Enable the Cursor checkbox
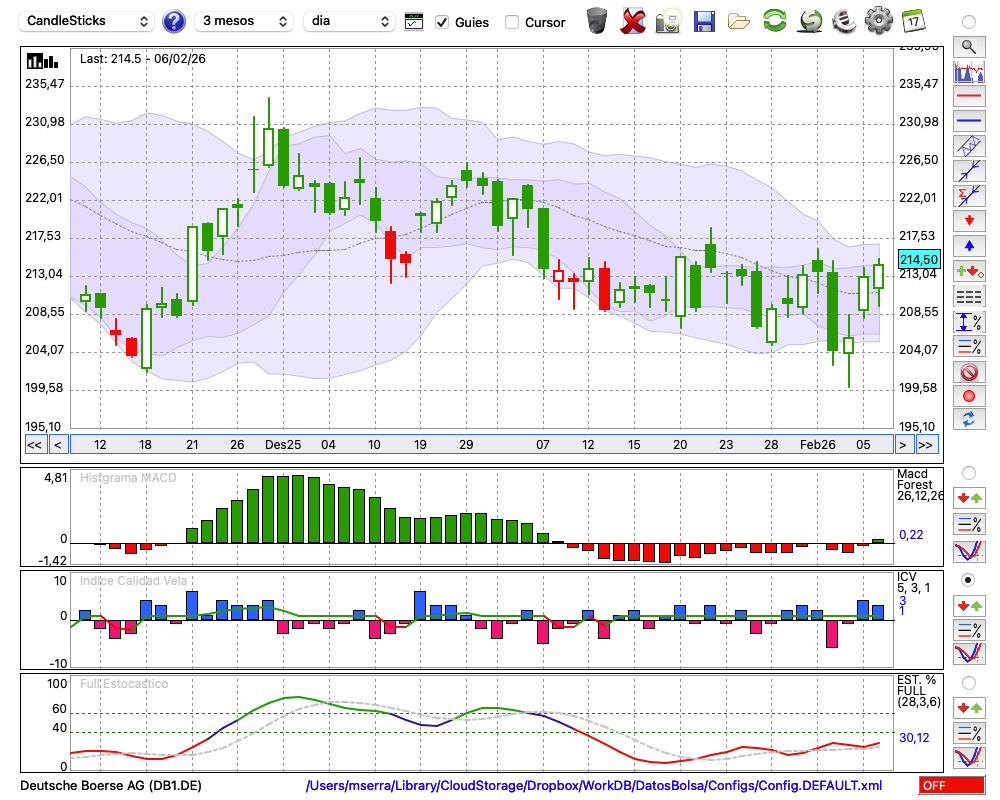The image size is (1000, 800). pos(512,22)
